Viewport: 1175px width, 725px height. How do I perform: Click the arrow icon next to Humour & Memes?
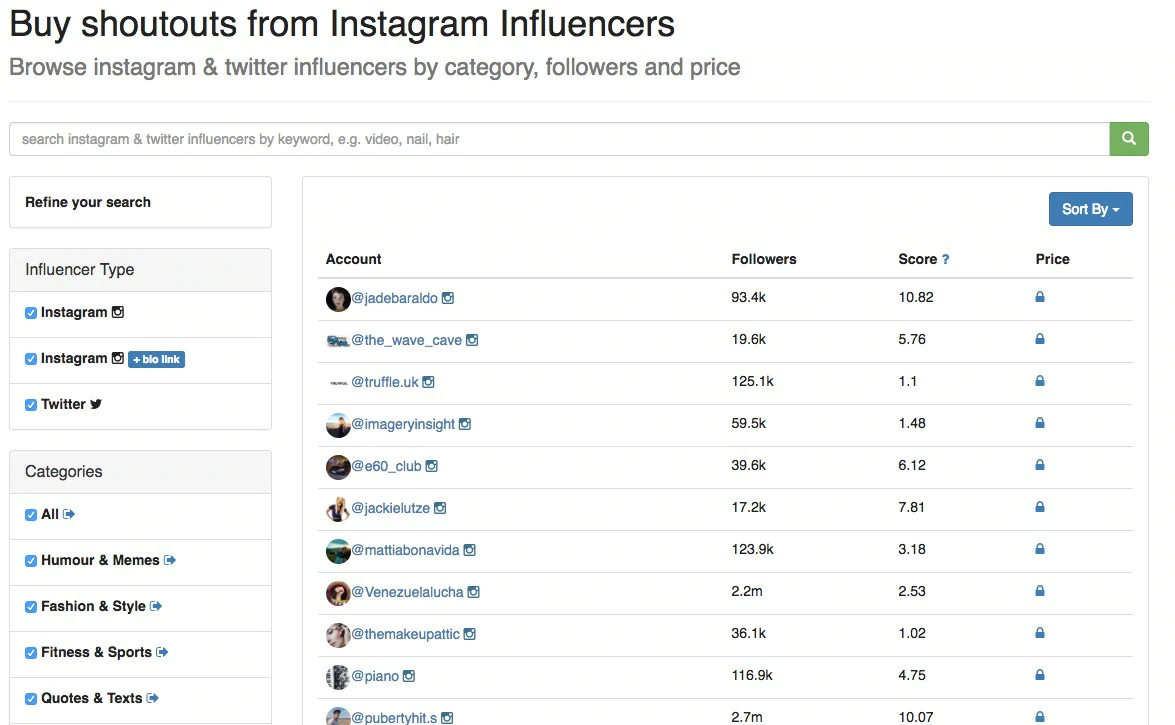click(x=170, y=560)
